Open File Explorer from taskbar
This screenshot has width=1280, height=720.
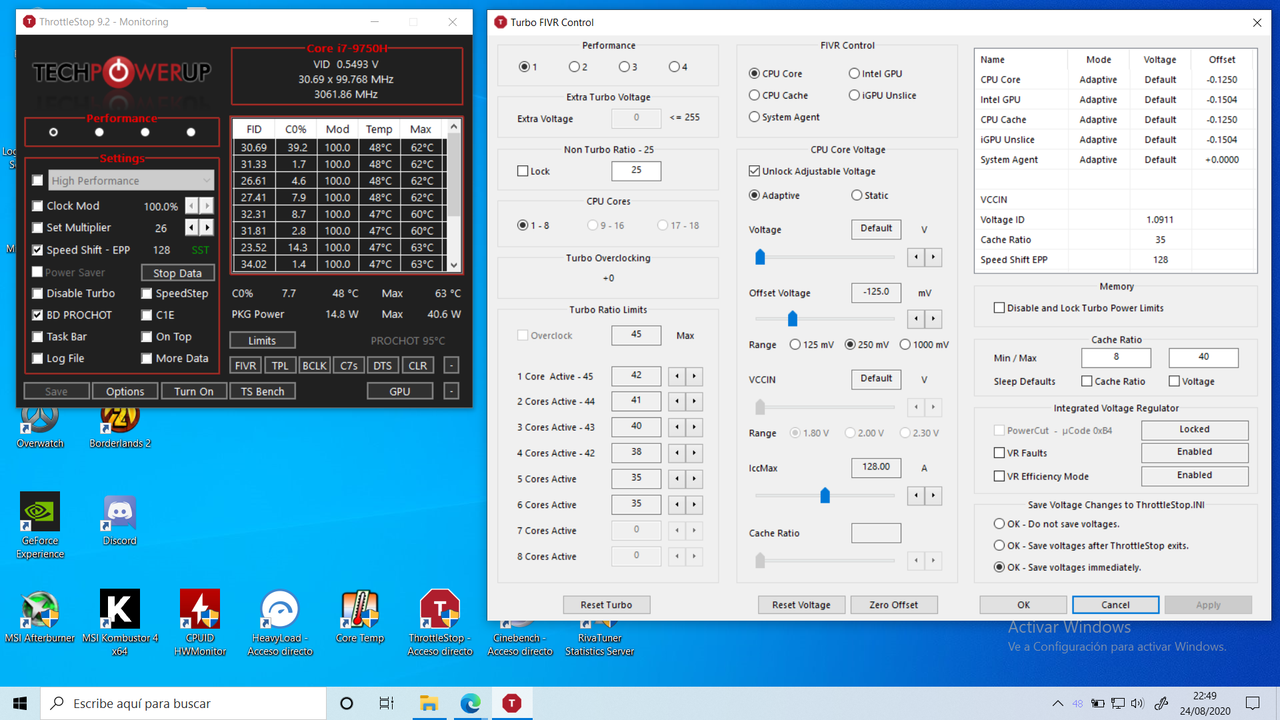[428, 703]
